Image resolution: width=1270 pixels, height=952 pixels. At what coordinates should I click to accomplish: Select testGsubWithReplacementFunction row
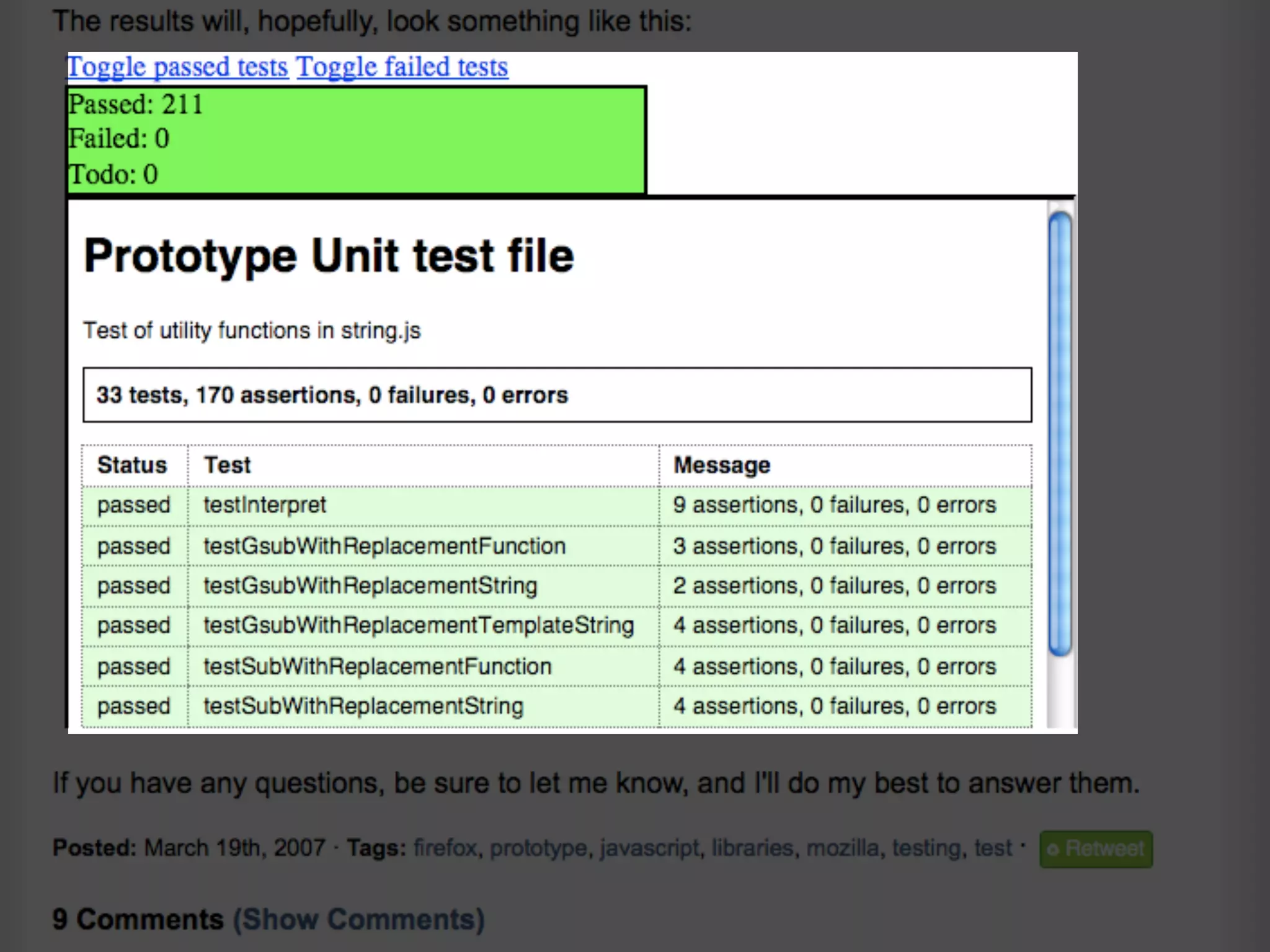coord(384,546)
